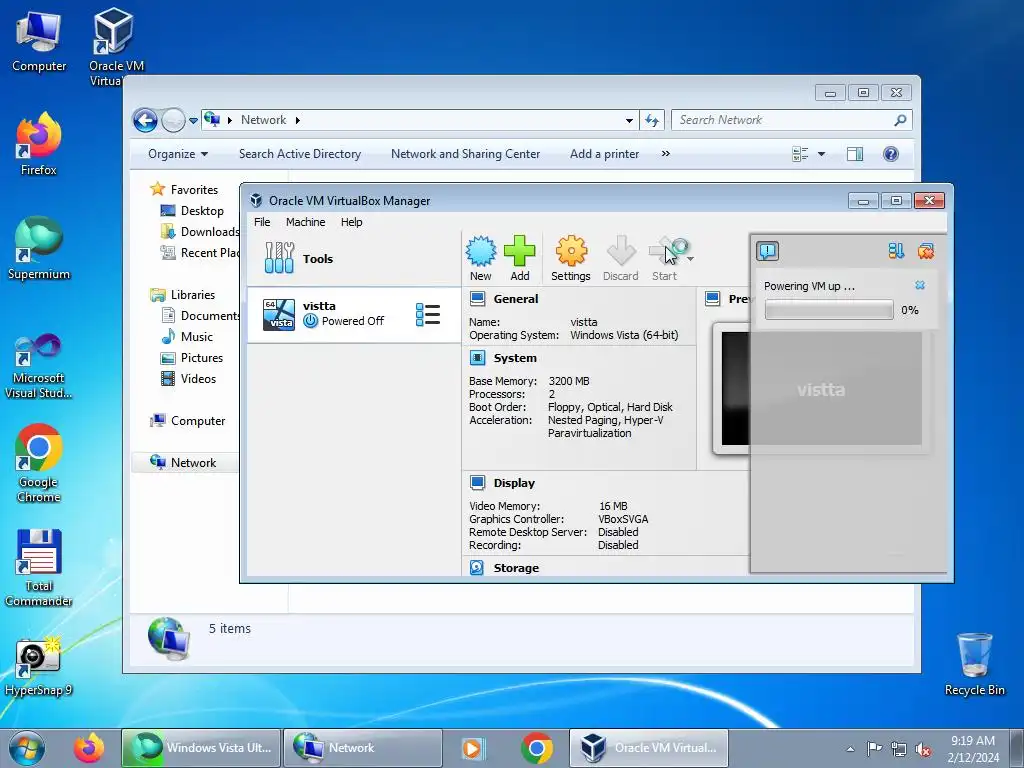Open Microsoft Visual Studio desktop shortcut

[x=39, y=366]
